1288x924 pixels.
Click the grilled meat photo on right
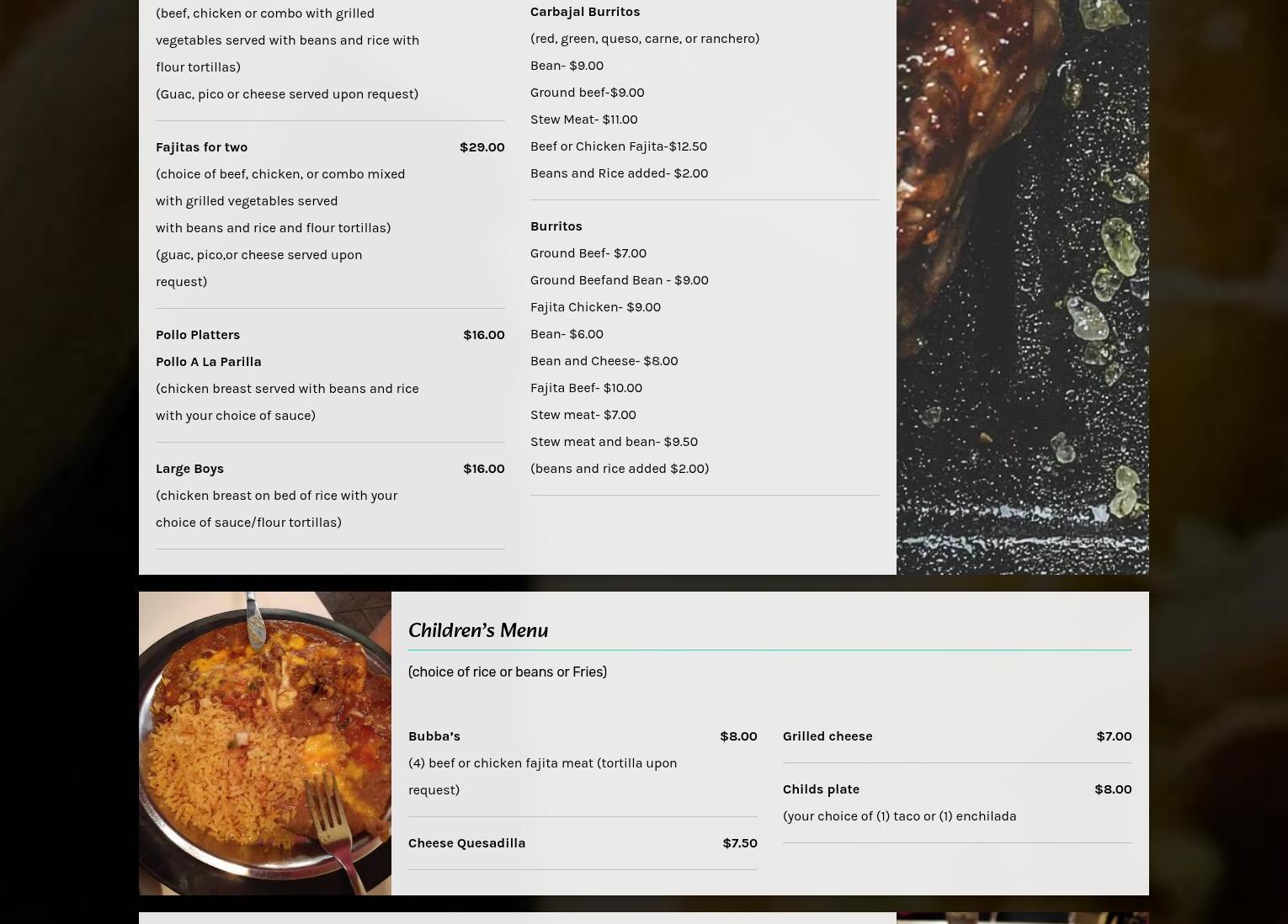(x=1023, y=286)
